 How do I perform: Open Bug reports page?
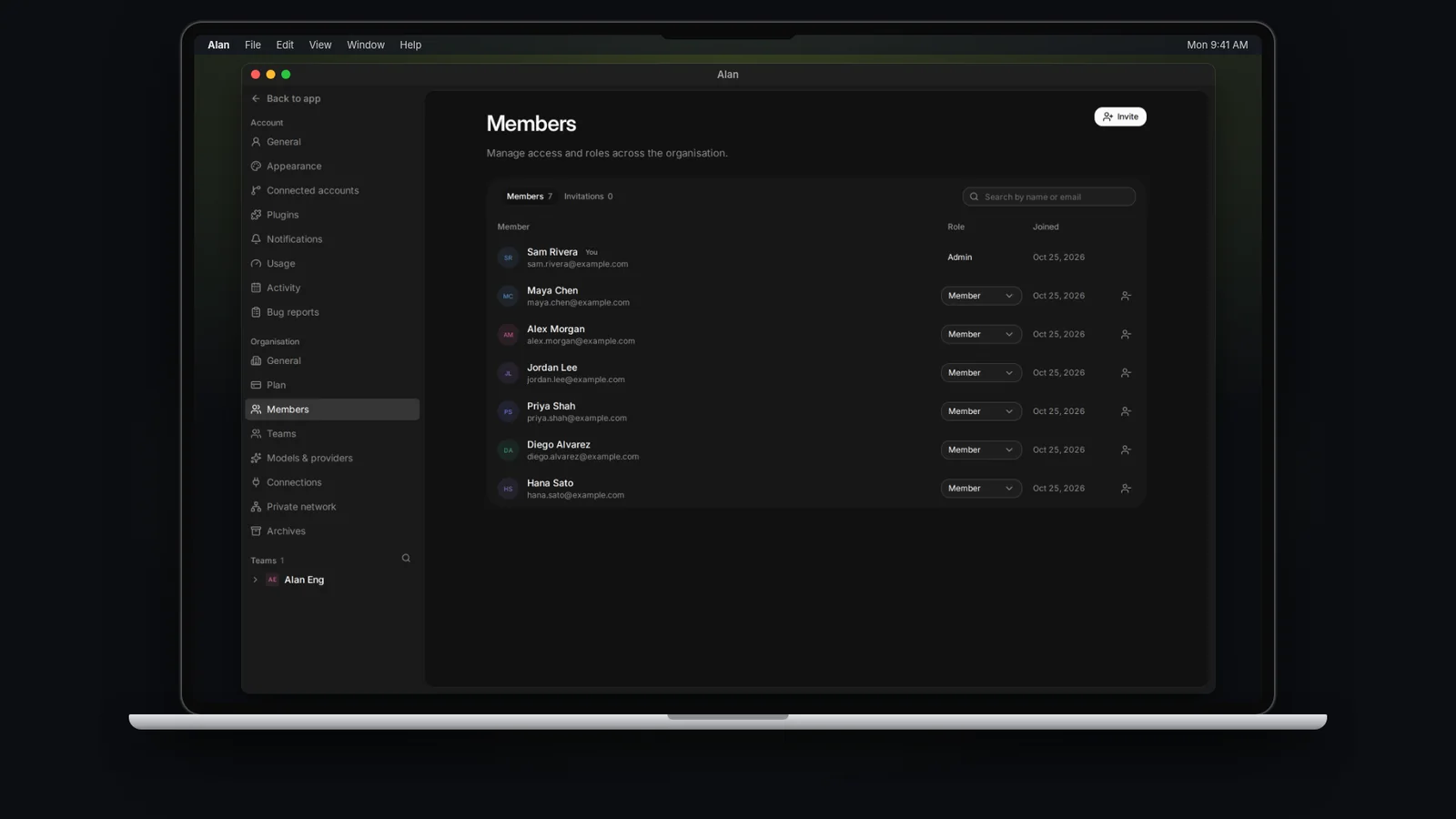[332, 312]
